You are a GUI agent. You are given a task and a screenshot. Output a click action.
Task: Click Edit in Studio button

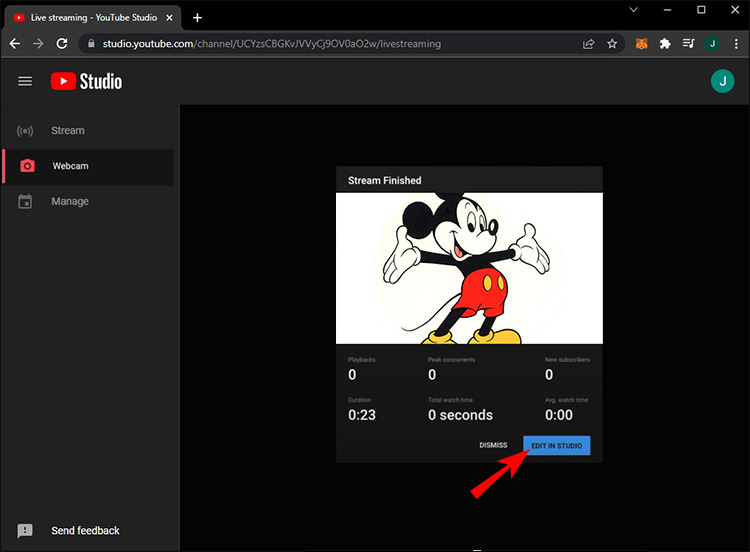(556, 445)
